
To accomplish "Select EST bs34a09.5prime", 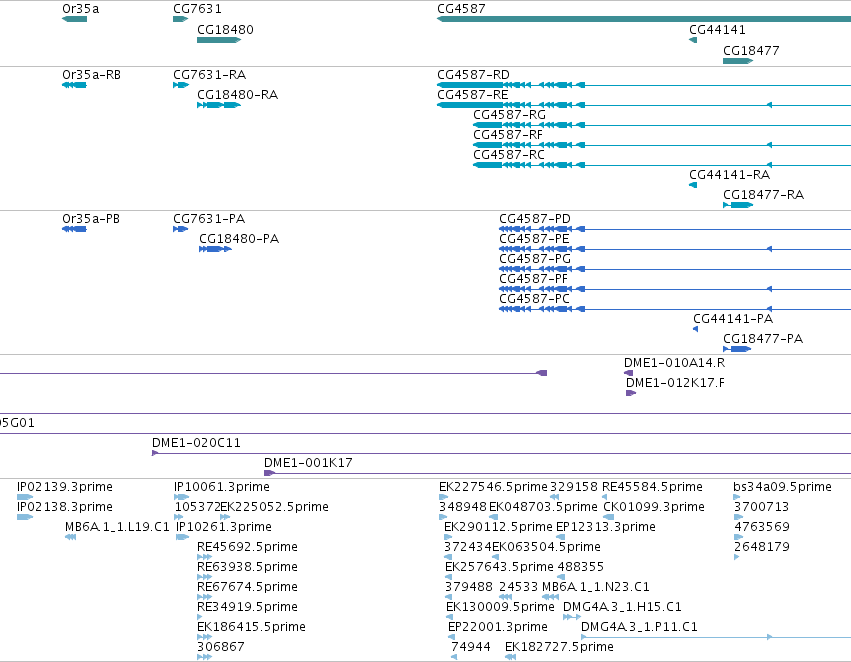I will pos(736,497).
